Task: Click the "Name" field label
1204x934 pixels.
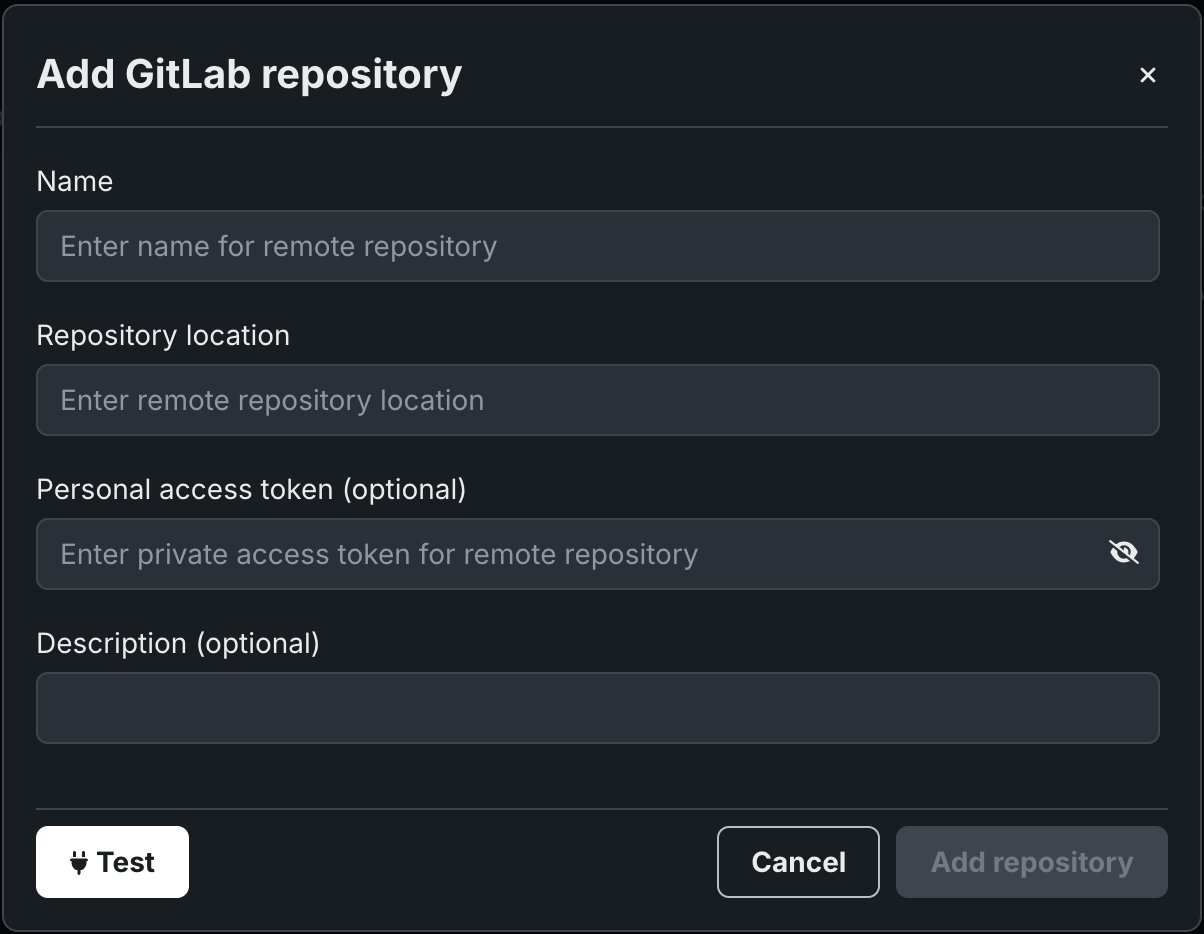Action: 75,181
